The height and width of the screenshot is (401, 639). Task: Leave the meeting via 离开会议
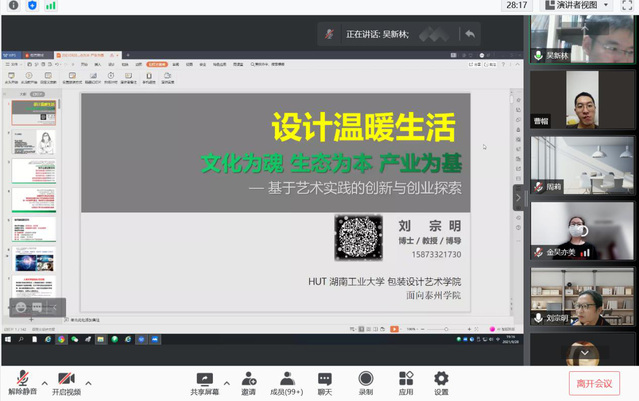[594, 382]
